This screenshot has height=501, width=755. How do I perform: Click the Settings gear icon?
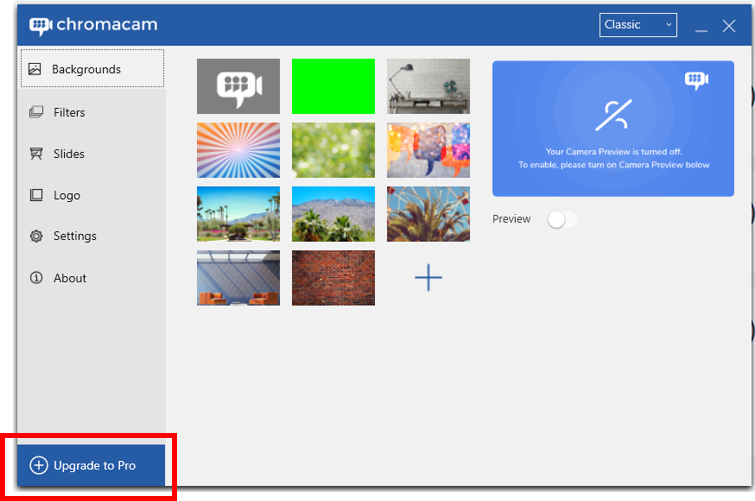point(36,236)
